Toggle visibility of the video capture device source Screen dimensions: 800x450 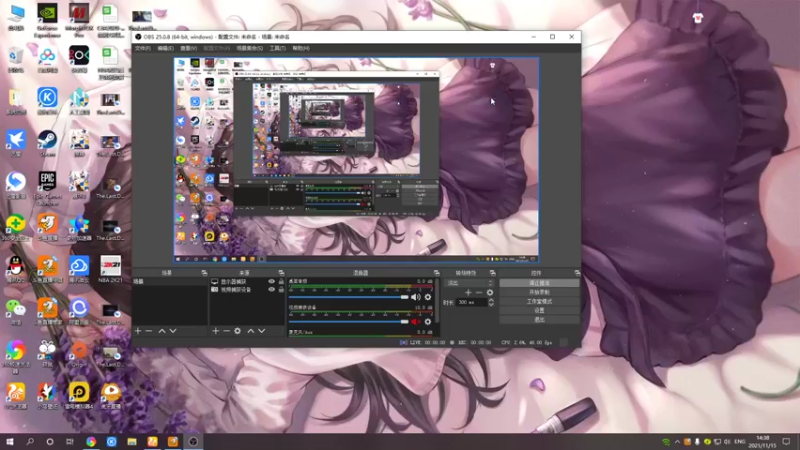pyautogui.click(x=271, y=289)
